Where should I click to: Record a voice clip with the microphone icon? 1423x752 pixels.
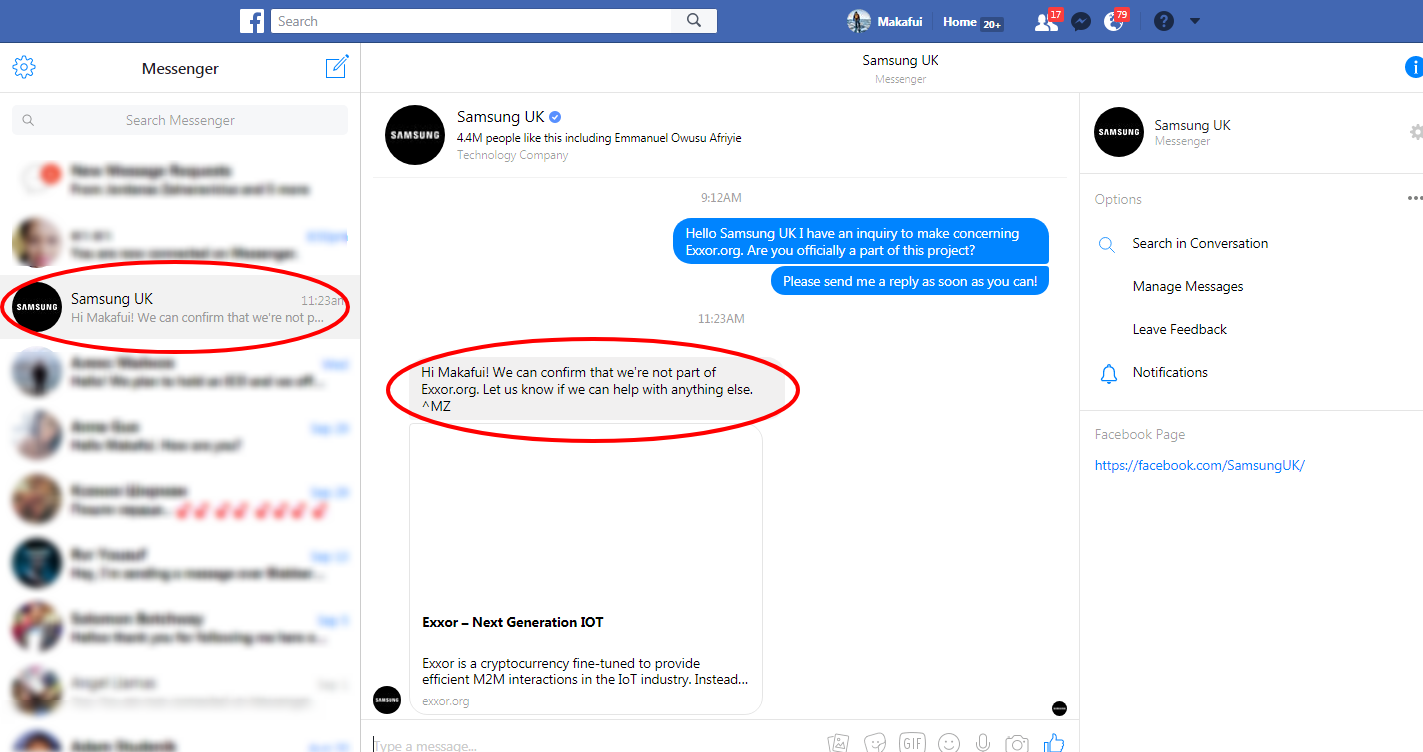point(983,743)
